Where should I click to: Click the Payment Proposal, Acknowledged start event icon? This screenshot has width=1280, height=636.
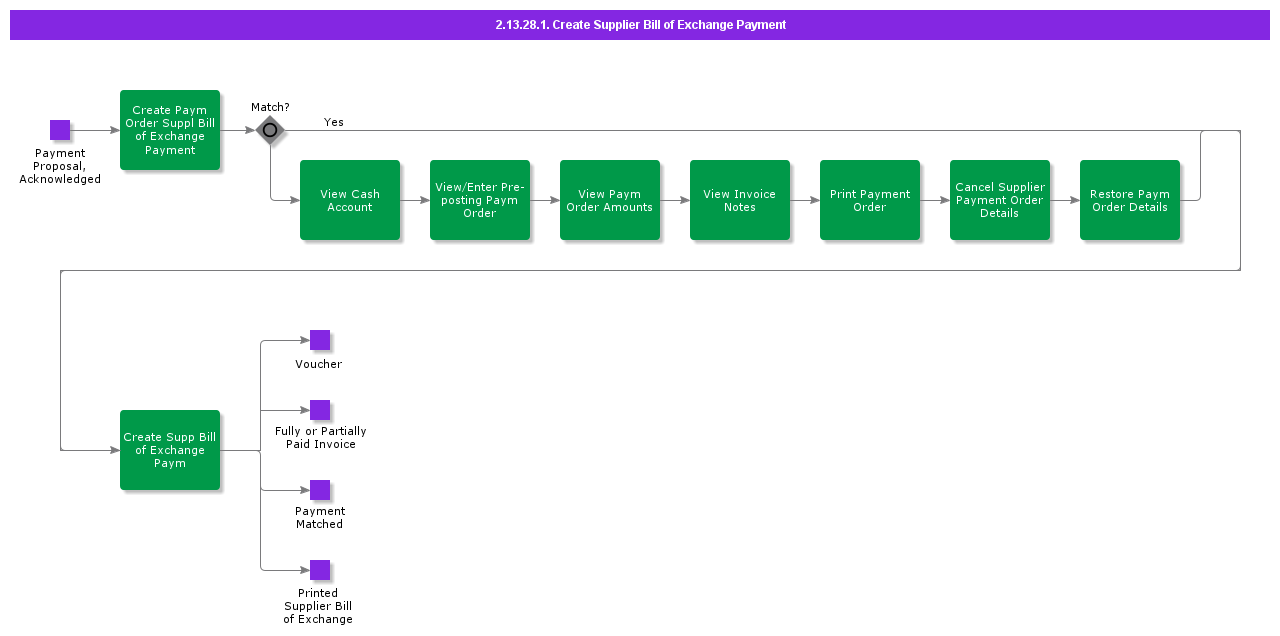tap(60, 130)
